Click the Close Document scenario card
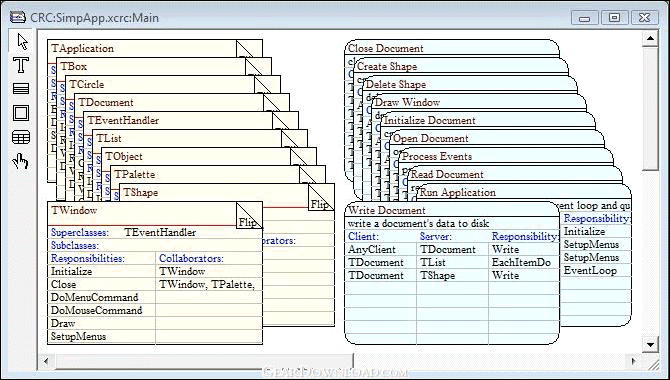This screenshot has height=380, width=670. (385, 48)
